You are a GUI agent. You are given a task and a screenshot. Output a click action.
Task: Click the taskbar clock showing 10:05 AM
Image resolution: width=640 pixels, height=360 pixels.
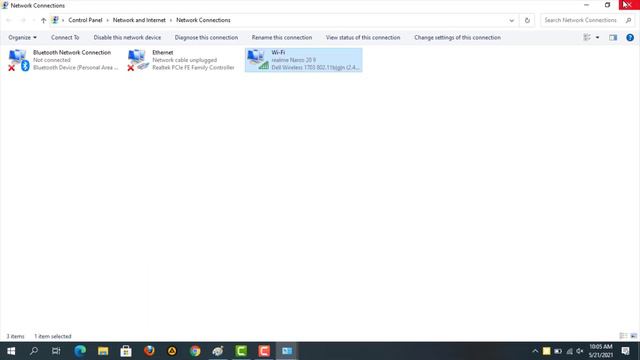(x=600, y=351)
